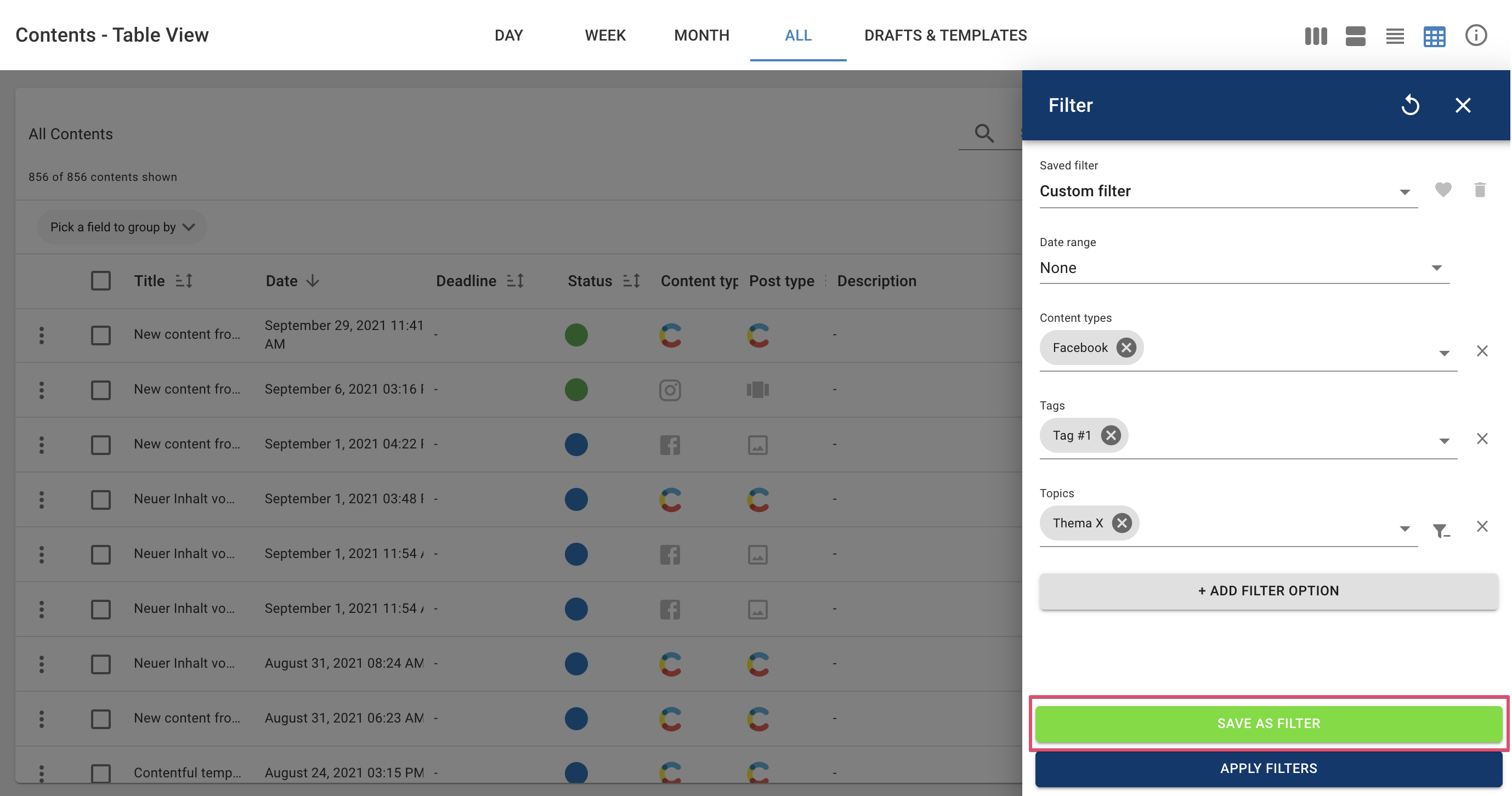Viewport: 1512px width, 796px height.
Task: Check the August 31 08:24 AM row checkbox
Action: point(100,664)
